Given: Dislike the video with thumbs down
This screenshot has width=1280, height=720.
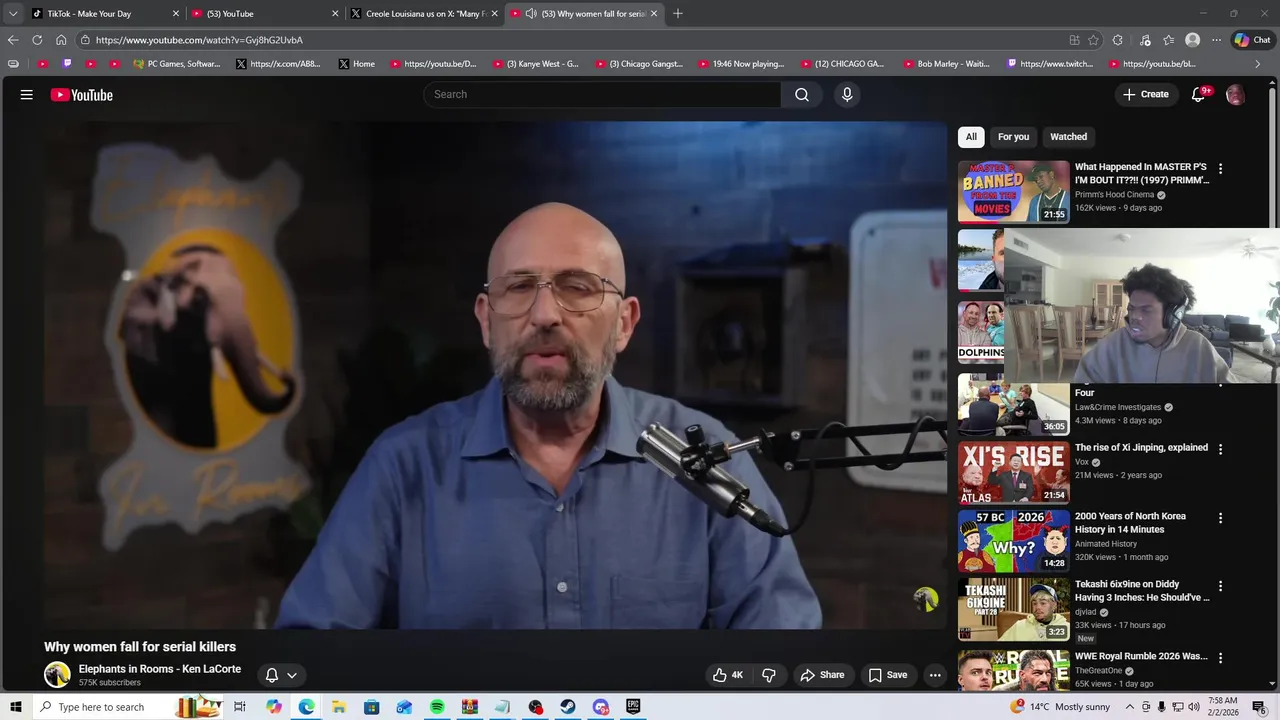Looking at the screenshot, I should (x=769, y=675).
